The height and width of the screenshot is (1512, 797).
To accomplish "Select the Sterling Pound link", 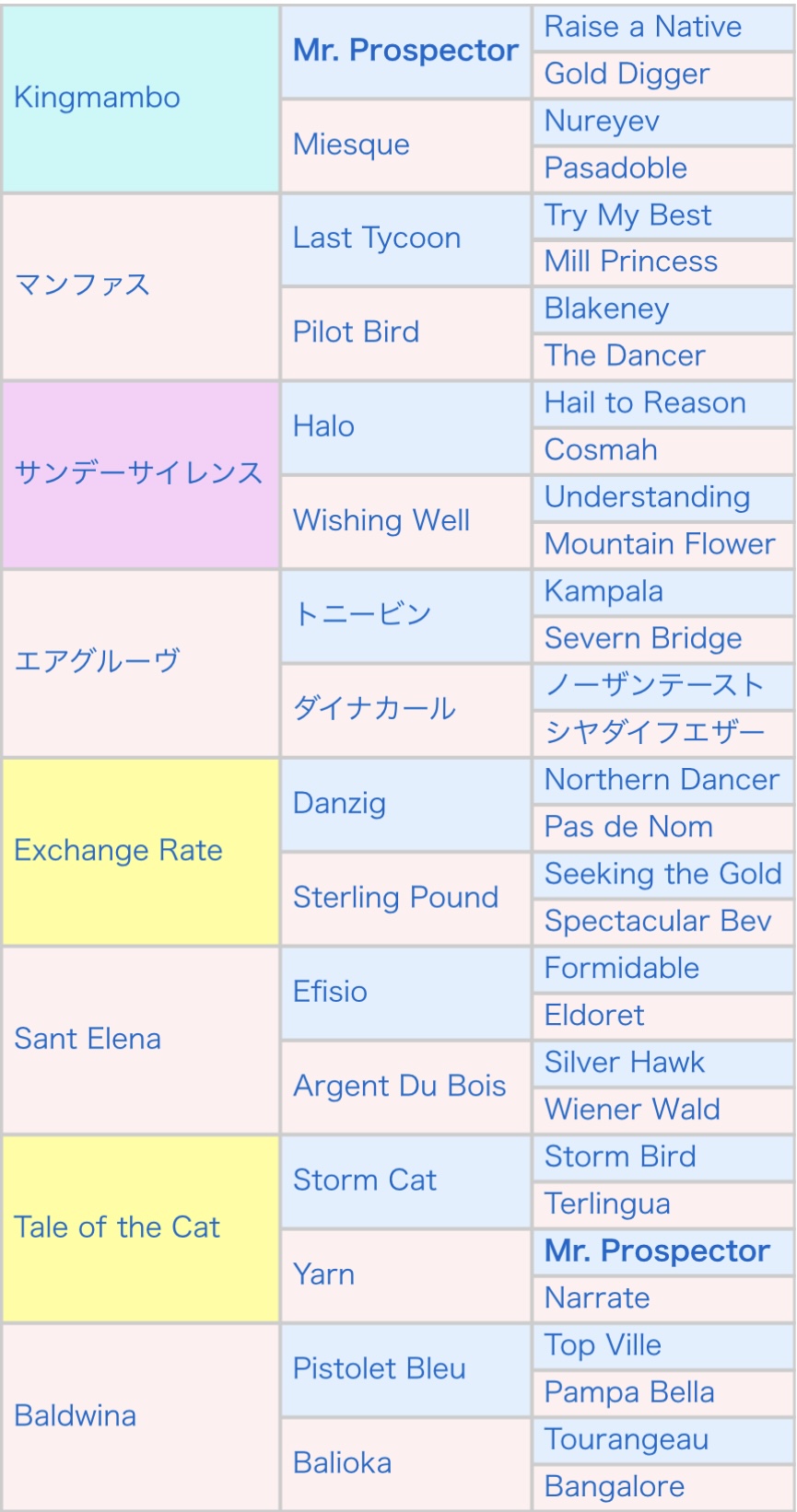I will [x=395, y=898].
